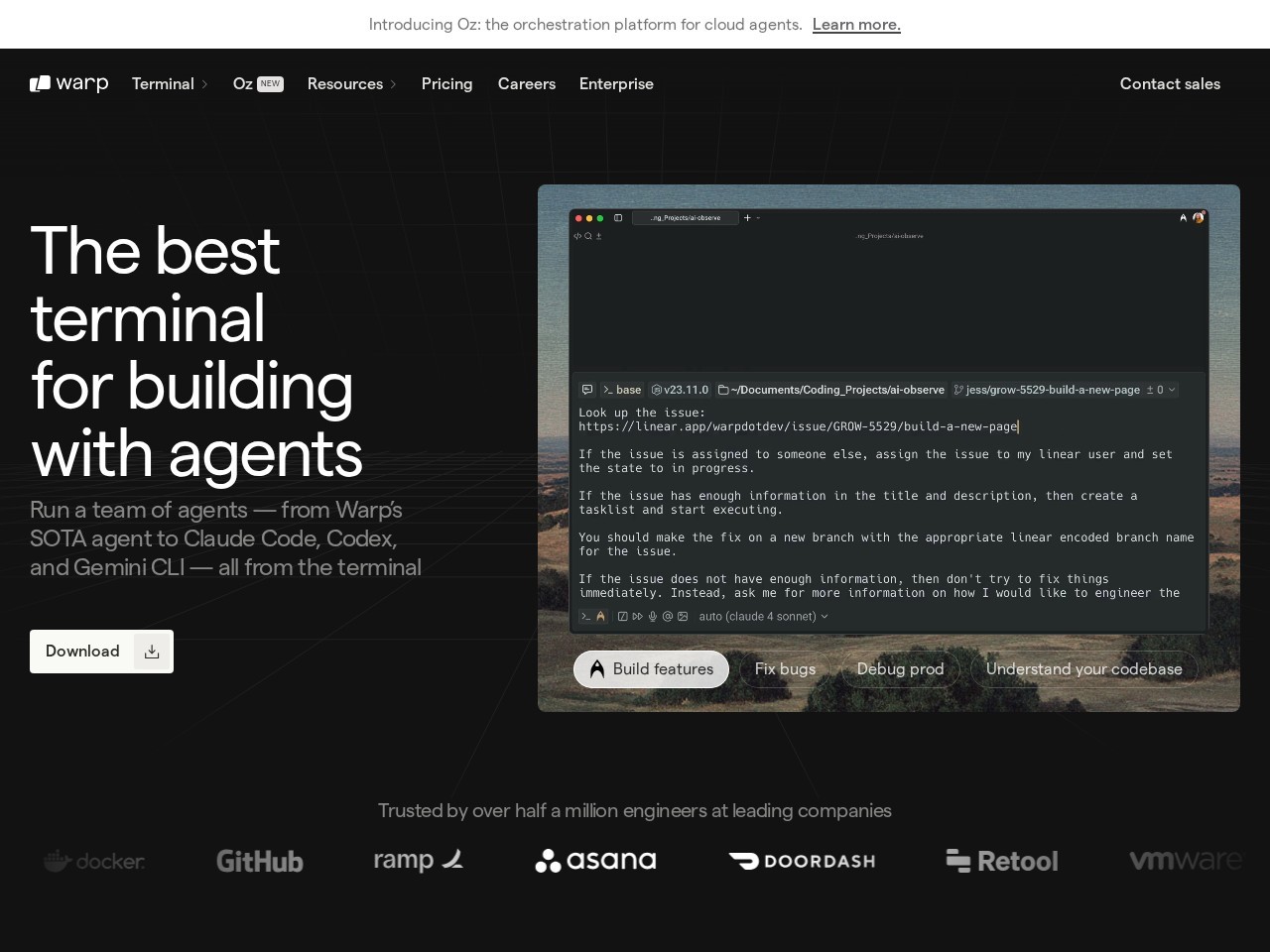Click the plus new-tab icon in terminal
This screenshot has width=1270, height=952.
point(747,218)
